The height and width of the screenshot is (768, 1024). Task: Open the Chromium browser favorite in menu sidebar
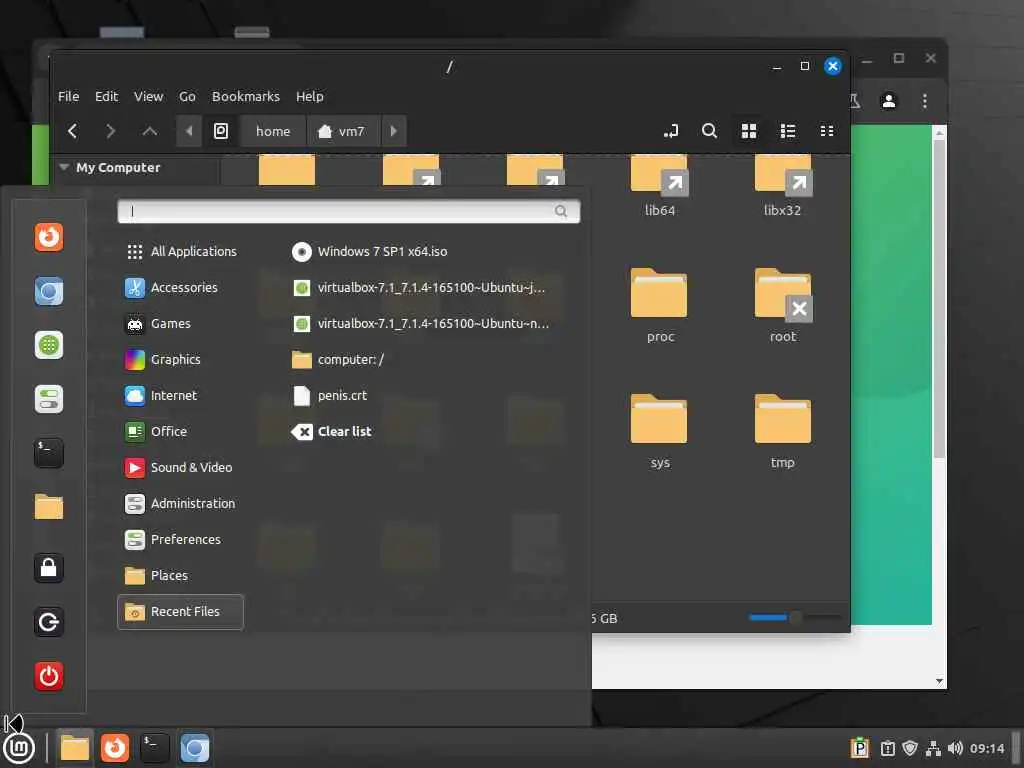pos(49,291)
